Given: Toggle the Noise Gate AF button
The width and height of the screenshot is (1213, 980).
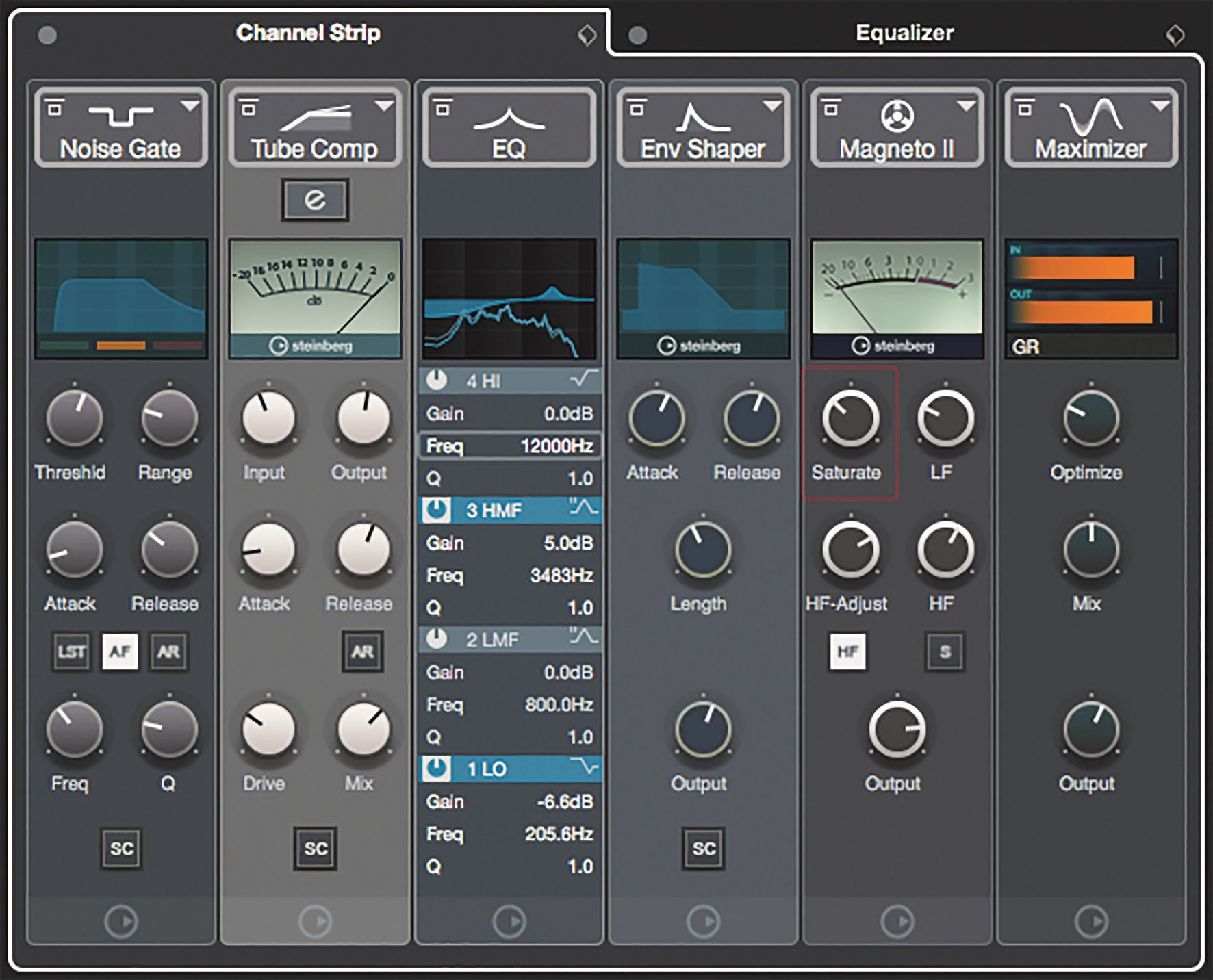Looking at the screenshot, I should 120,652.
